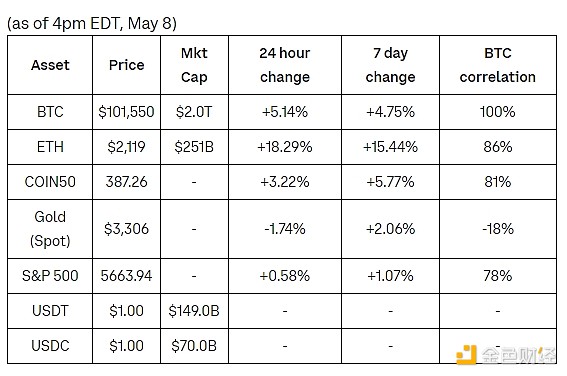Click the BTC market cap $2.0T
Screen dimensions: 567x376
point(194,112)
